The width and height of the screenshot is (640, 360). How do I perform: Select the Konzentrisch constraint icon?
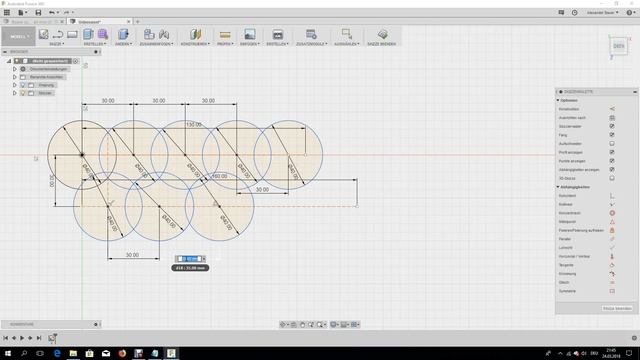pyautogui.click(x=612, y=213)
